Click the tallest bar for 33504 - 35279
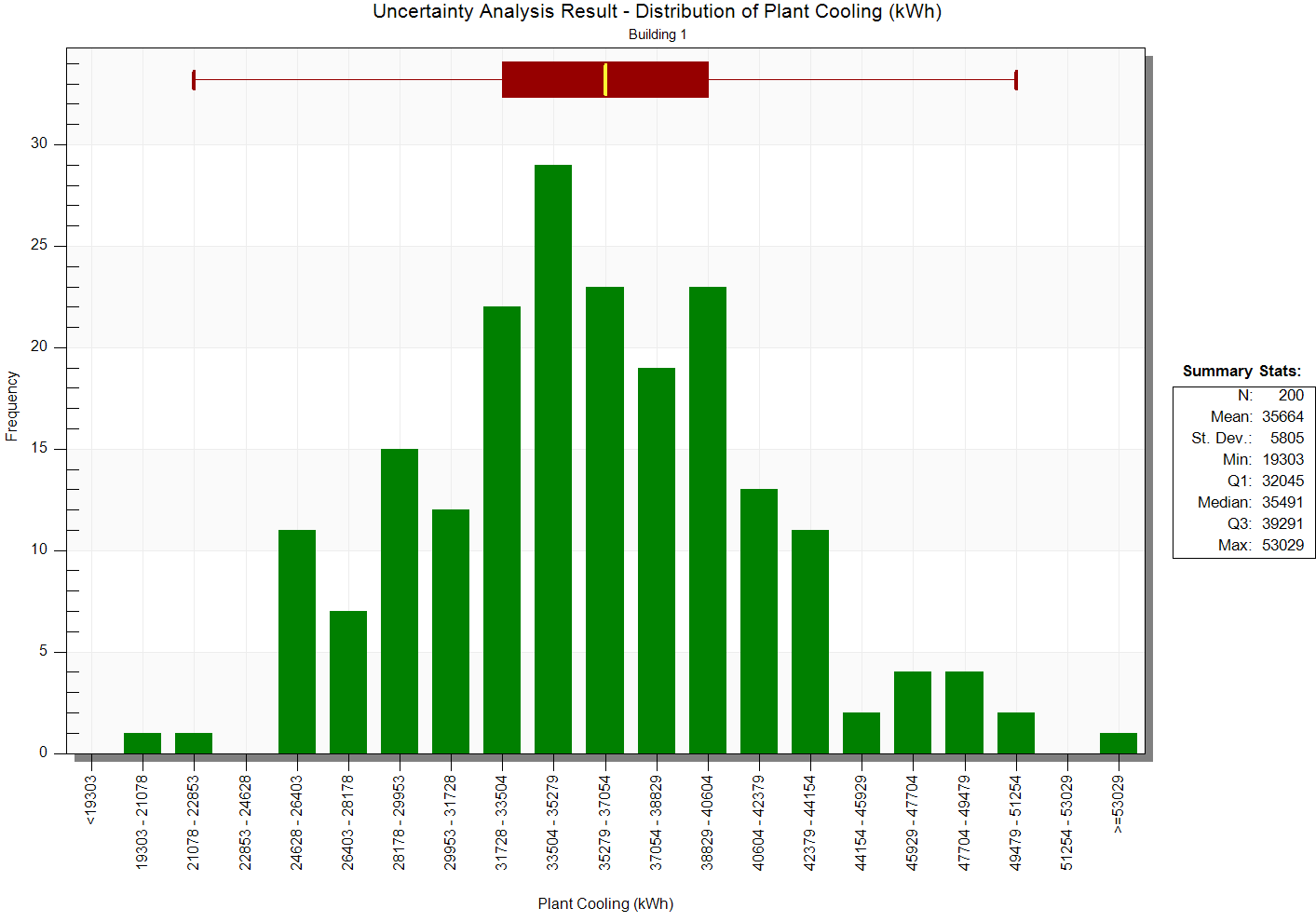This screenshot has height=922, width=1316. (x=553, y=458)
